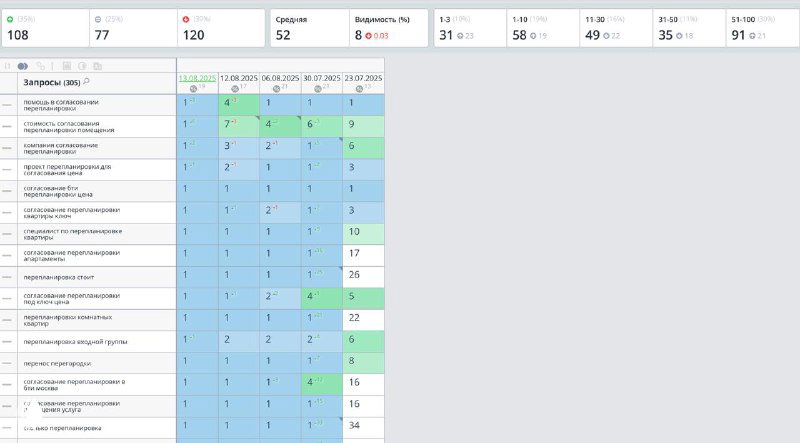The width and height of the screenshot is (800, 443).
Task: Toggle the dark double-circle view icon
Action: [x=22, y=66]
